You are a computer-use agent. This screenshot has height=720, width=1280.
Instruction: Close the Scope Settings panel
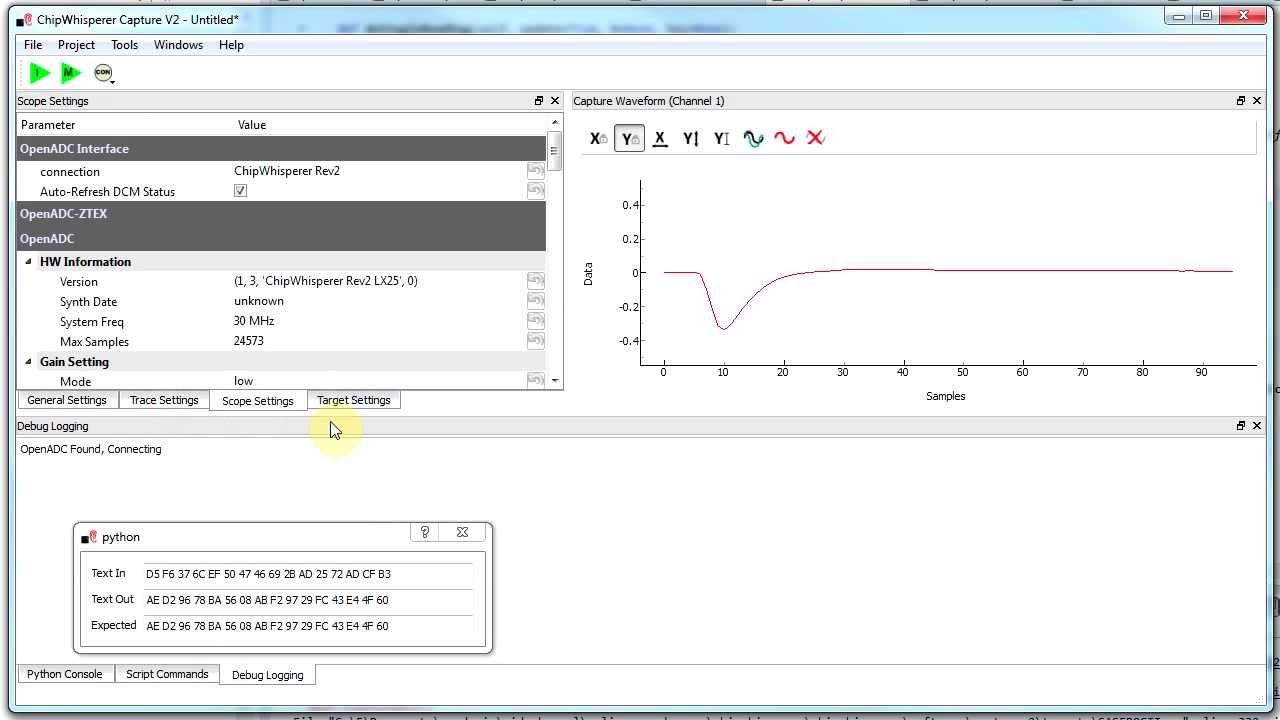[x=555, y=101]
